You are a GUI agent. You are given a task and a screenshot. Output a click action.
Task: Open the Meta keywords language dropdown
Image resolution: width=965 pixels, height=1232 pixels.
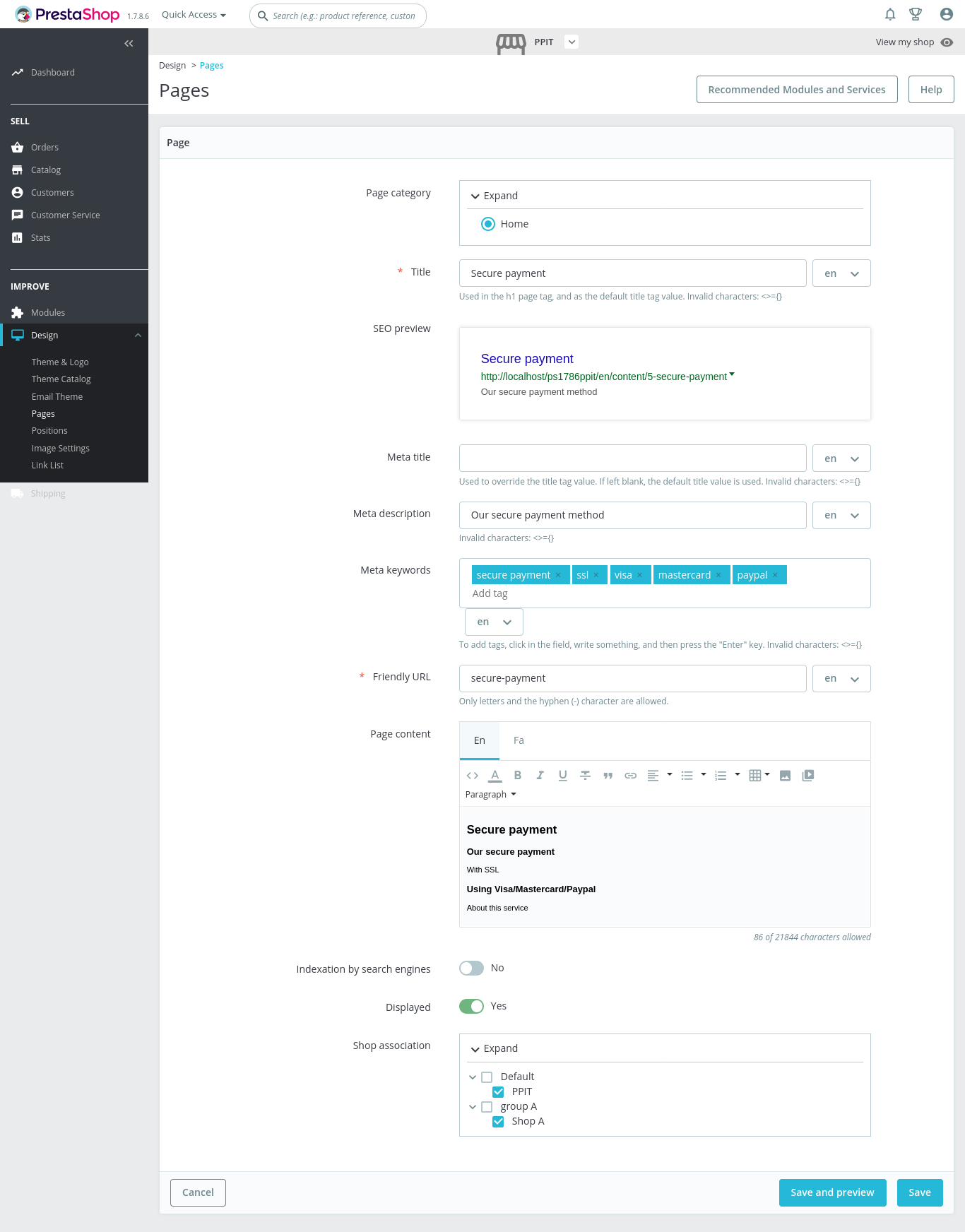pyautogui.click(x=494, y=622)
